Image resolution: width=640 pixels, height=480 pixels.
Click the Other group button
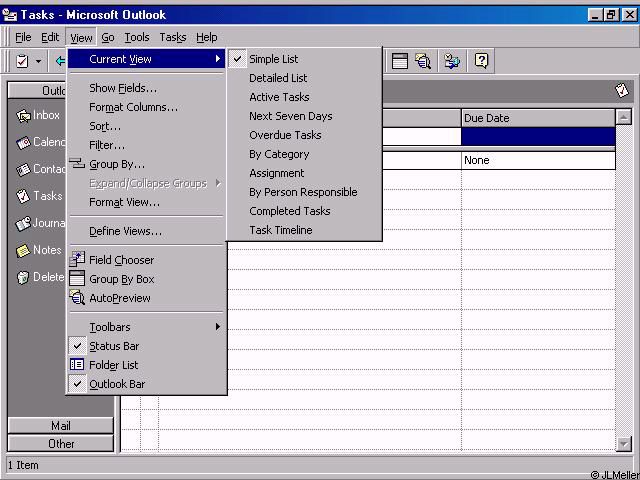pos(60,444)
